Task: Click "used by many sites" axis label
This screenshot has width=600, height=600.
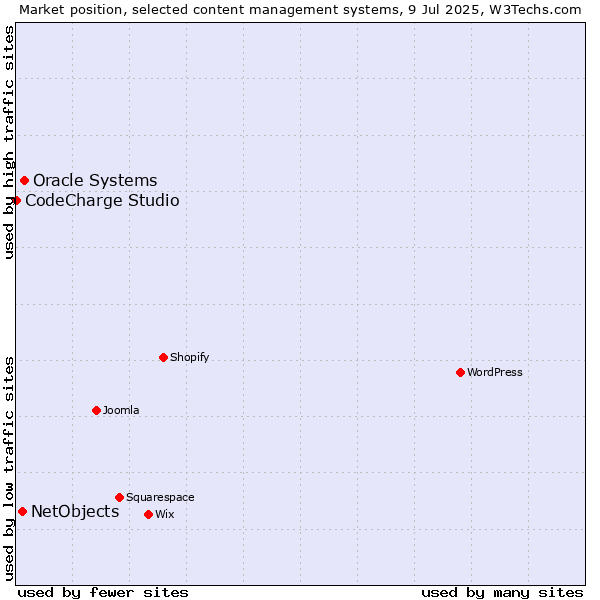Action: tap(502, 592)
